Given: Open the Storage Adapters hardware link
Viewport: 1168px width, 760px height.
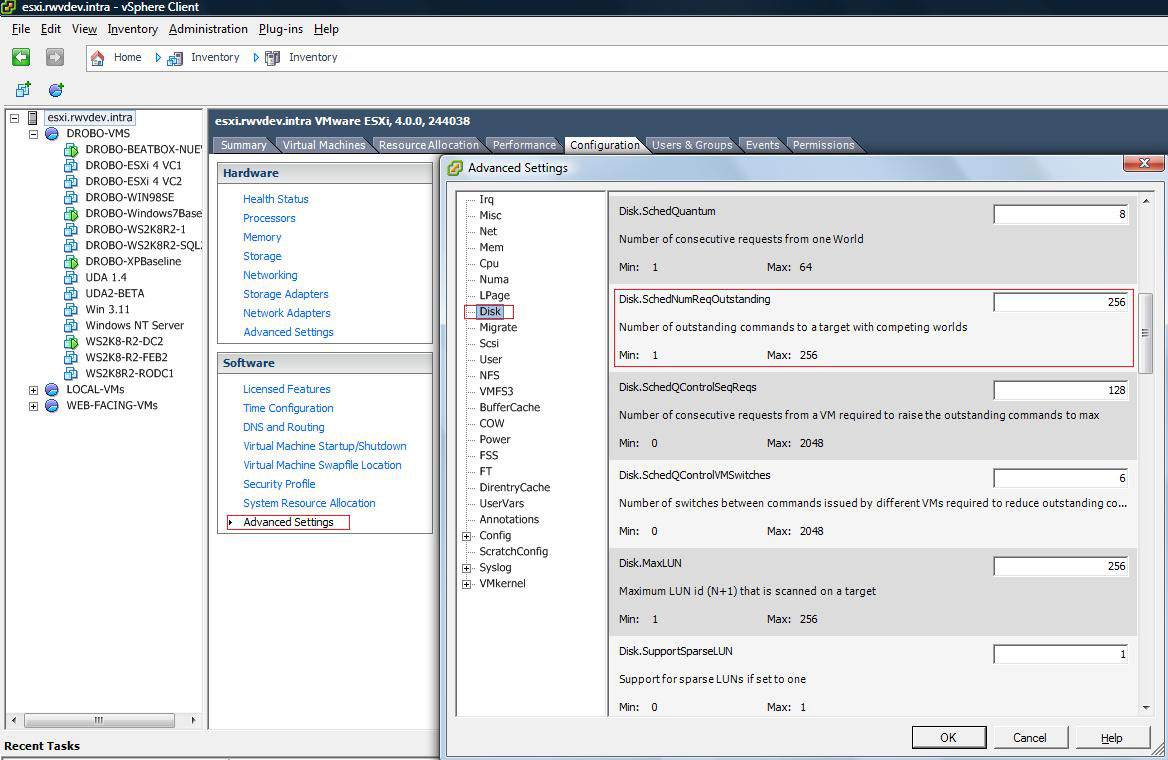Looking at the screenshot, I should [x=285, y=294].
